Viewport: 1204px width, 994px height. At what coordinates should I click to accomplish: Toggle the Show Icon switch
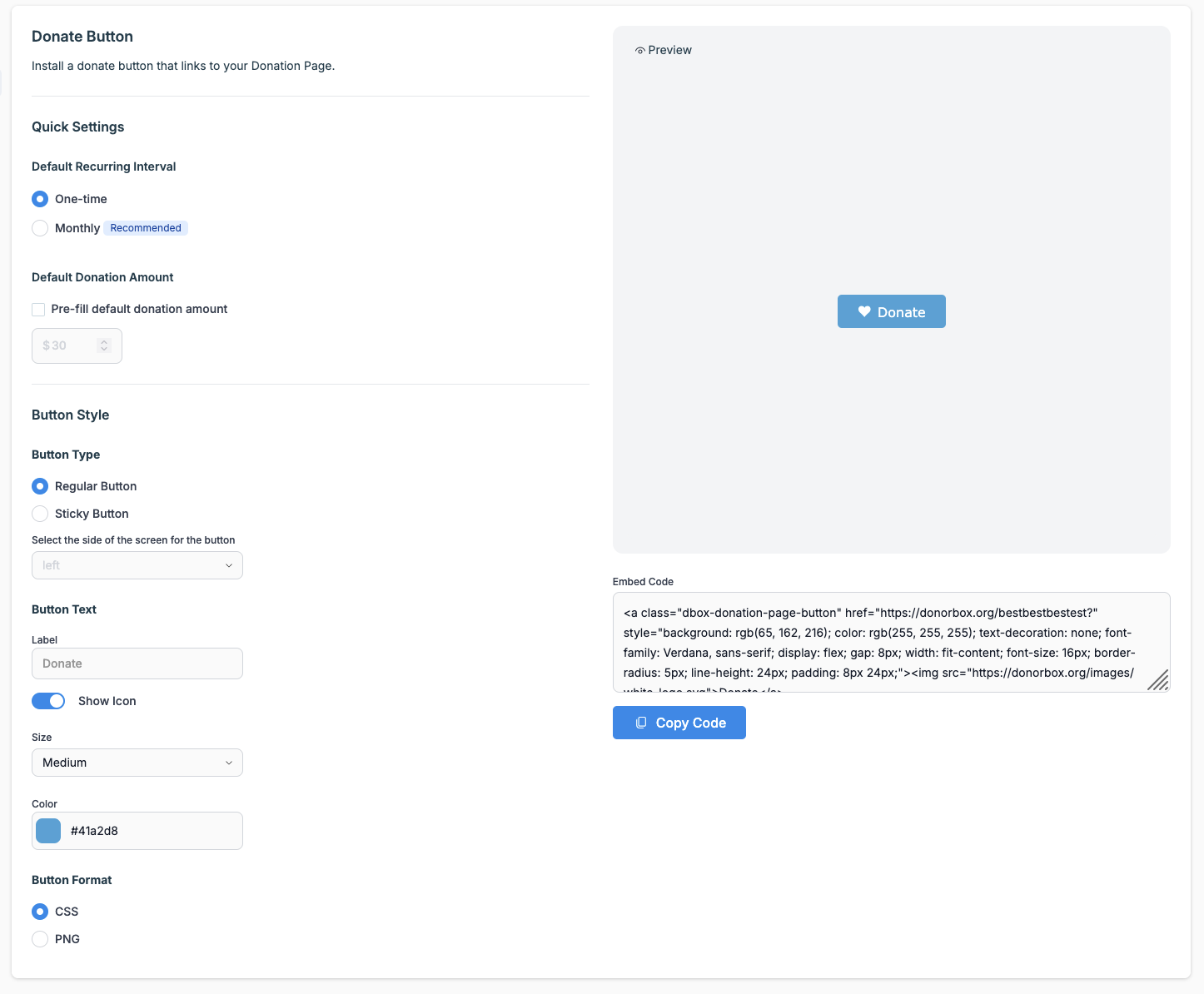click(x=48, y=701)
